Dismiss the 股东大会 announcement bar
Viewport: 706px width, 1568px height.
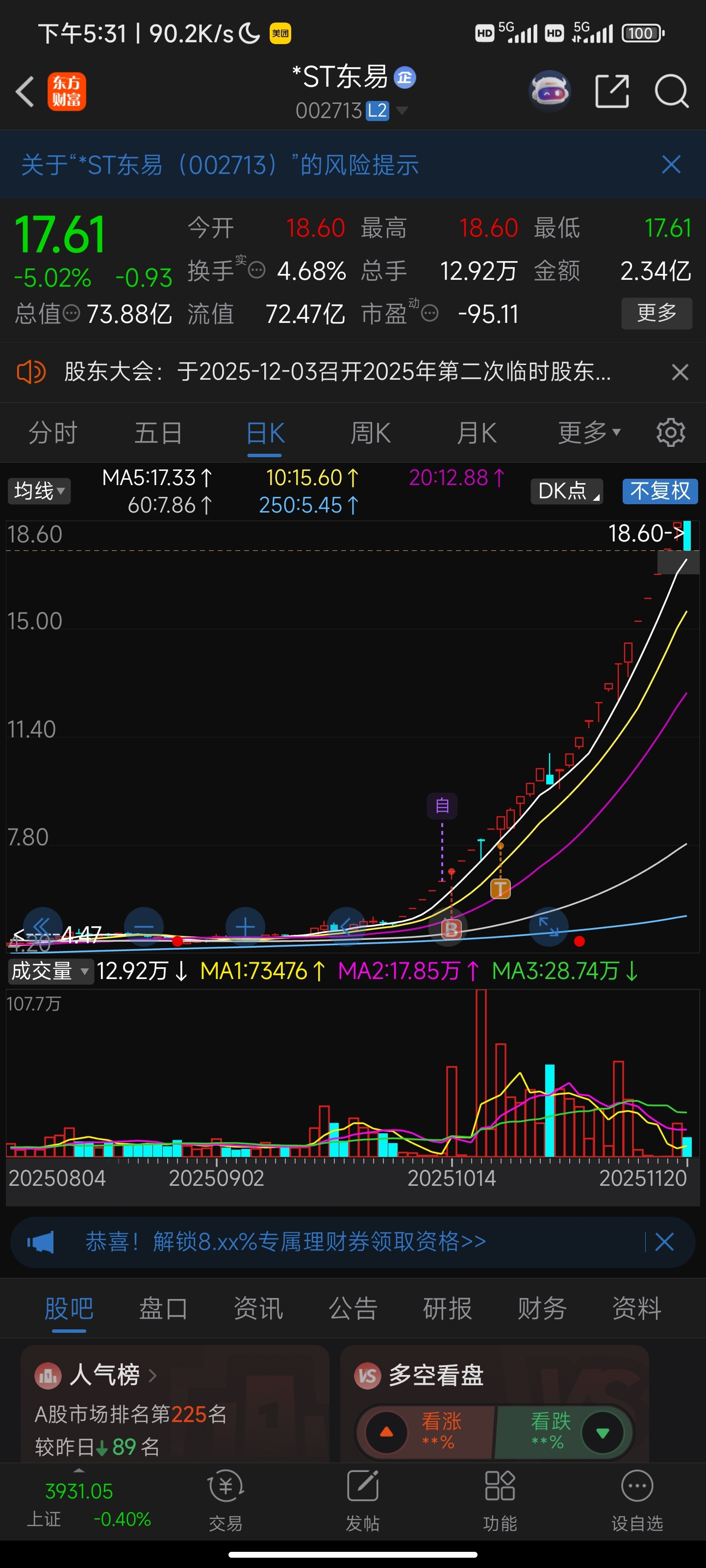click(x=680, y=372)
